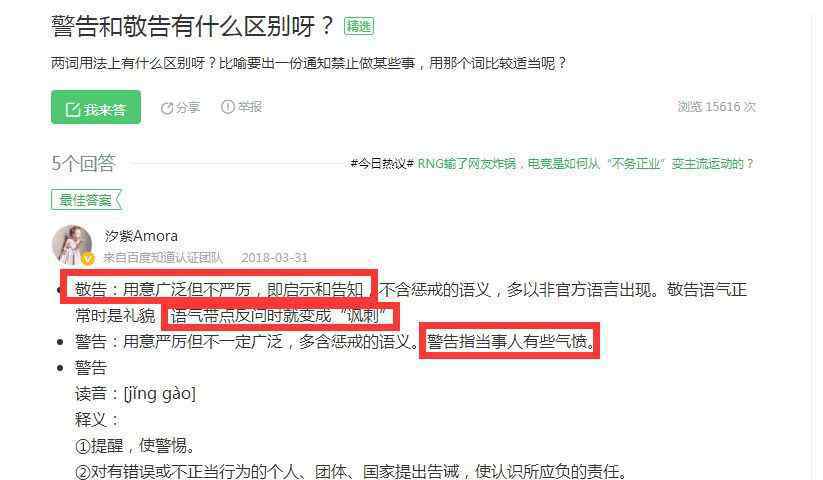Open the RNG trending topic link
This screenshot has width=823, height=480.
pos(585,164)
